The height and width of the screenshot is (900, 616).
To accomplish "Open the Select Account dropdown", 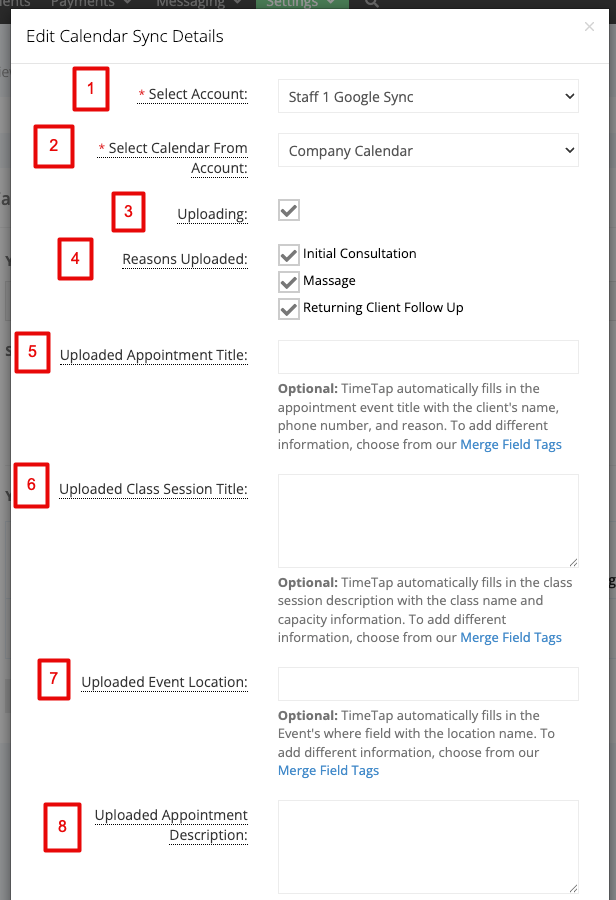I will [x=428, y=96].
